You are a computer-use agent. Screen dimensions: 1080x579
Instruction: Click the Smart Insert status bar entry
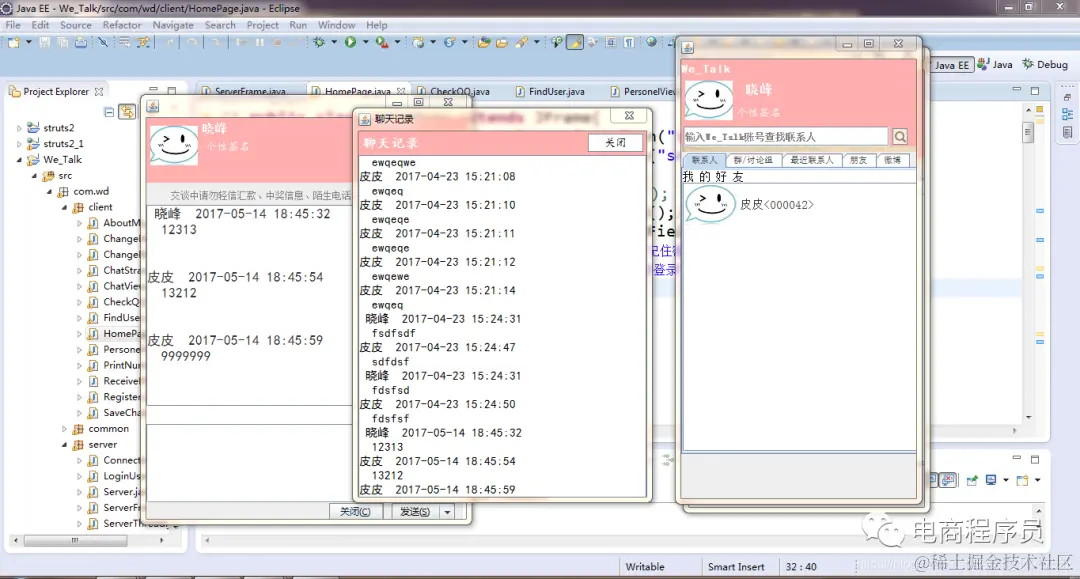point(736,567)
